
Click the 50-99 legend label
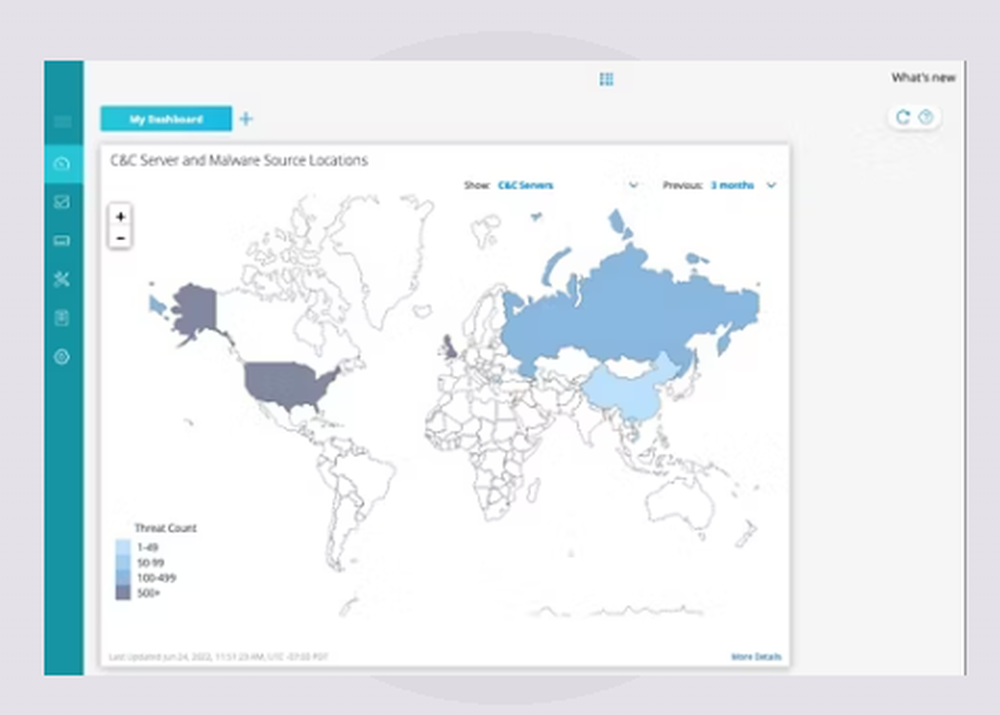[x=151, y=563]
